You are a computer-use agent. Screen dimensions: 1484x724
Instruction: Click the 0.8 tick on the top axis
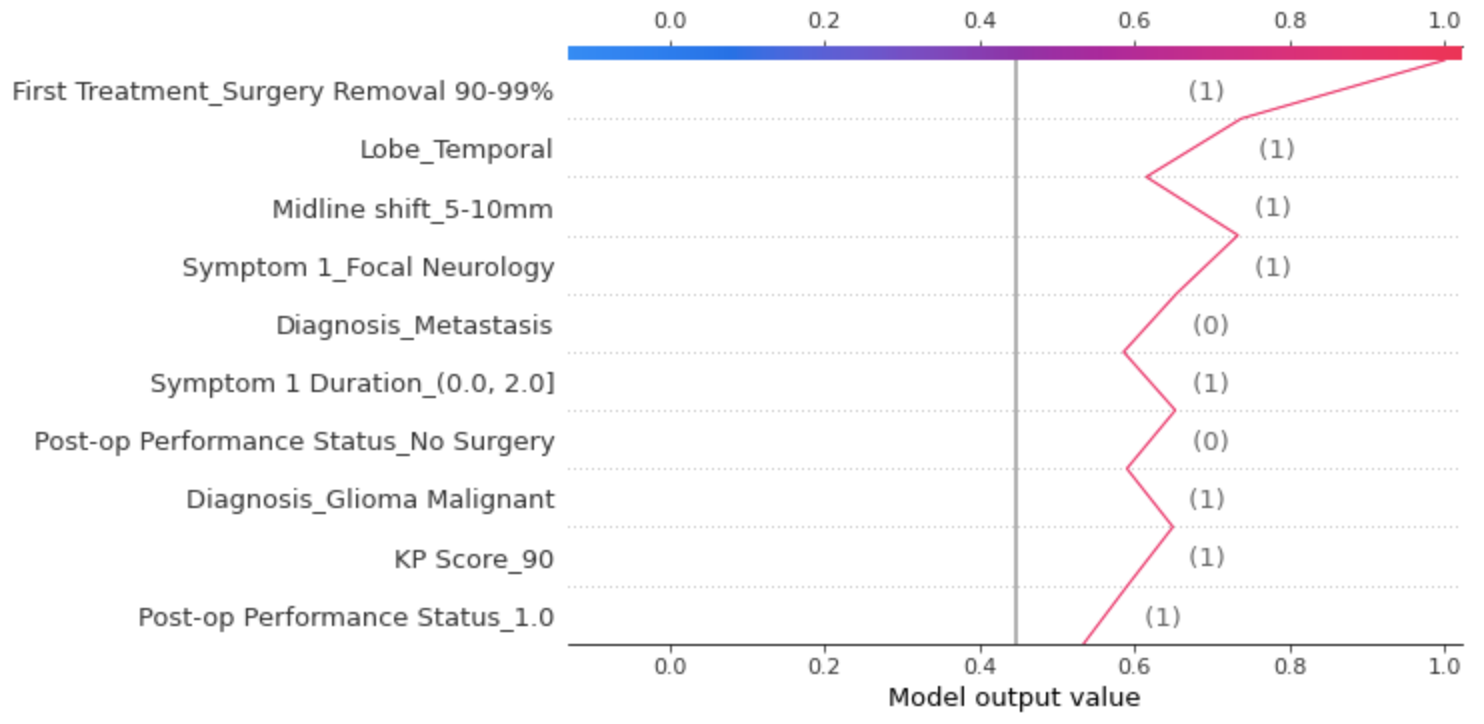point(1290,20)
